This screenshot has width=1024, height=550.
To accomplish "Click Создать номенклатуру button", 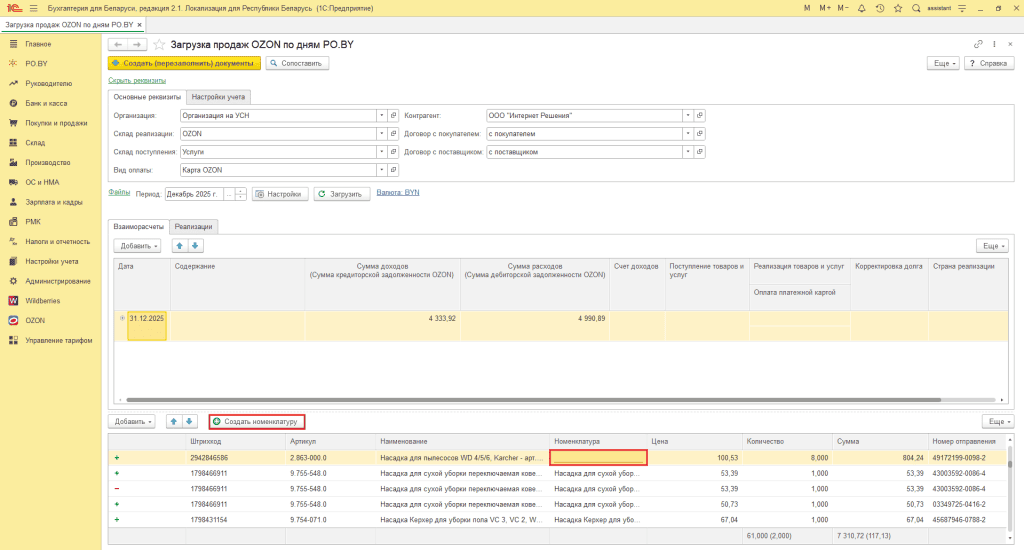I will pyautogui.click(x=257, y=421).
